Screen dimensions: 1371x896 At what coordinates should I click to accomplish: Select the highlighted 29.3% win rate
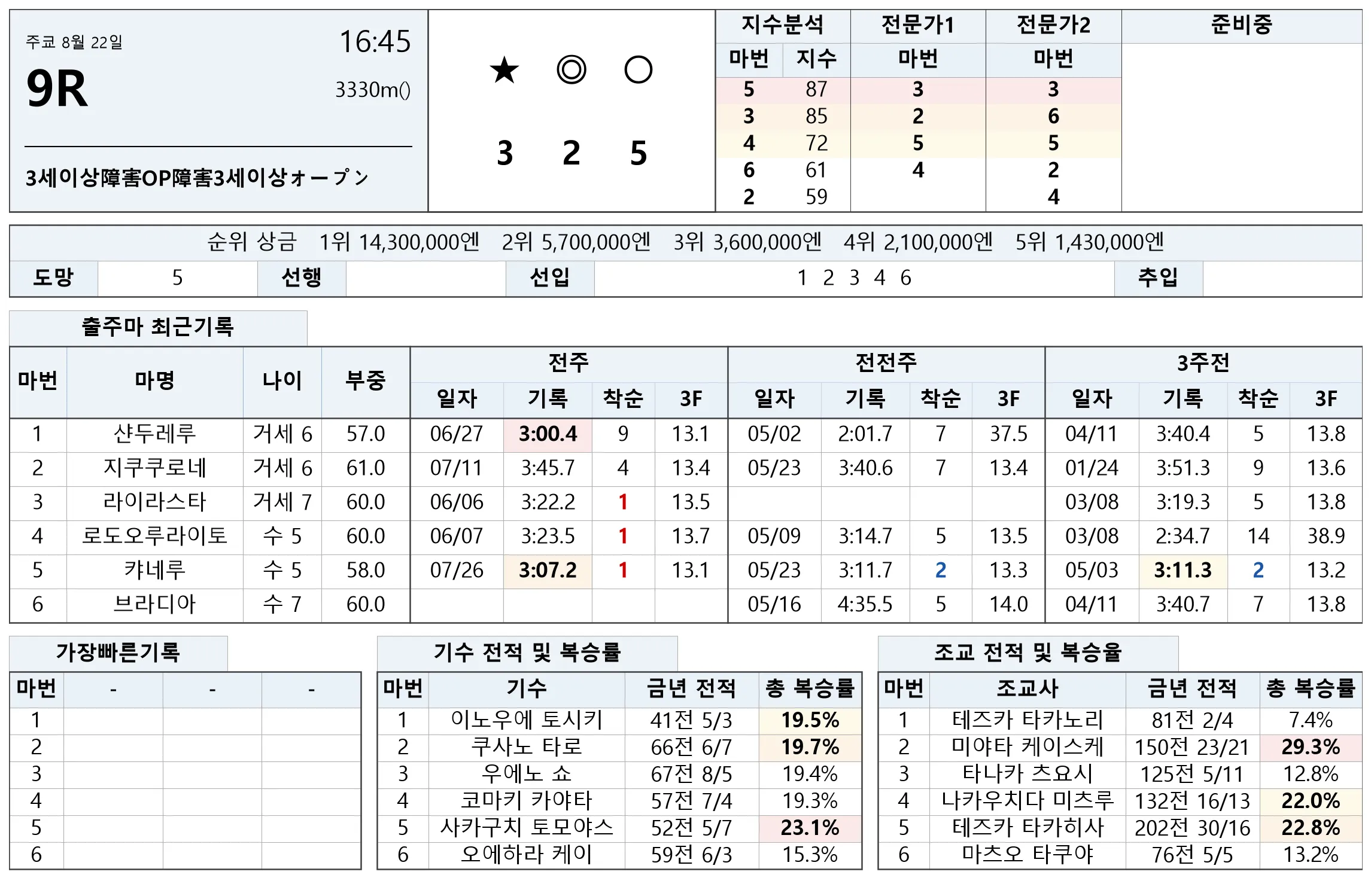coord(1311,747)
